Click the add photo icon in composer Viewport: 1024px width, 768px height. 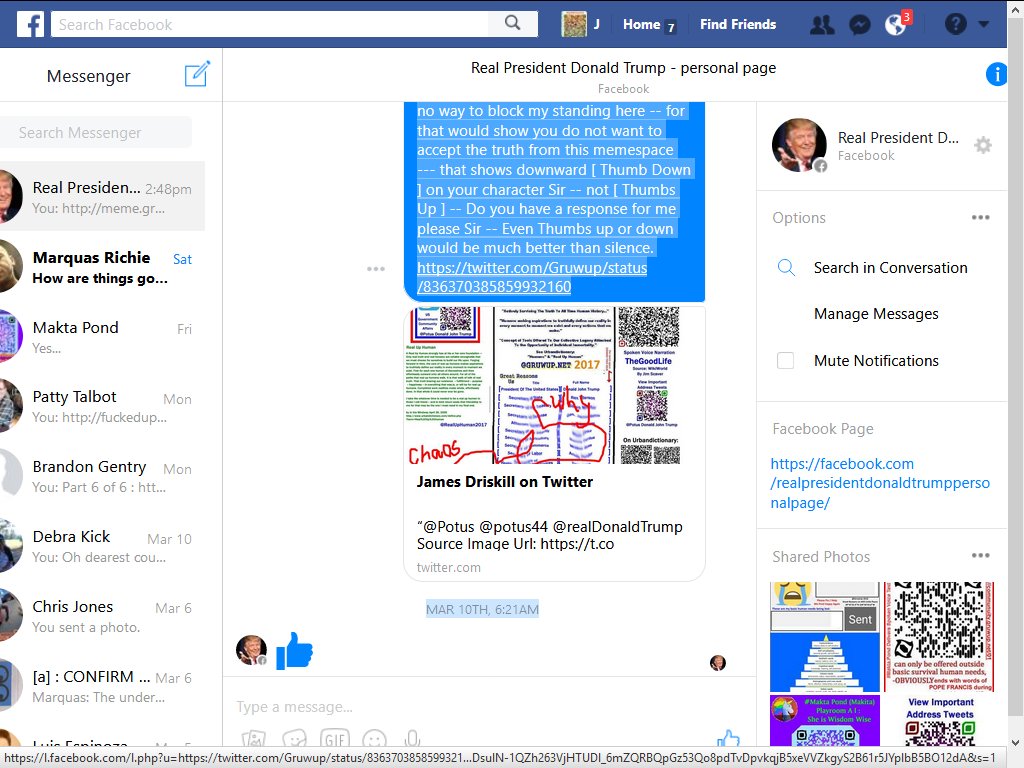tap(253, 739)
